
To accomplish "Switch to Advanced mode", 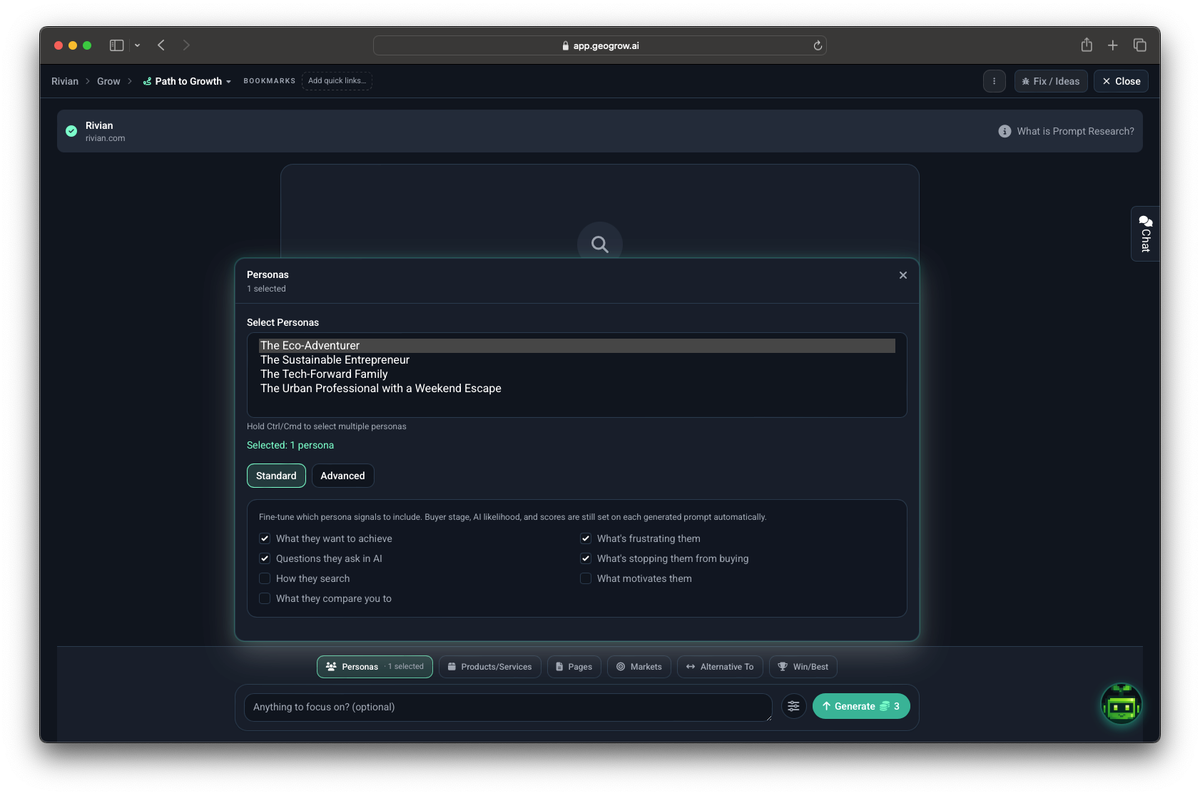I will [x=343, y=476].
